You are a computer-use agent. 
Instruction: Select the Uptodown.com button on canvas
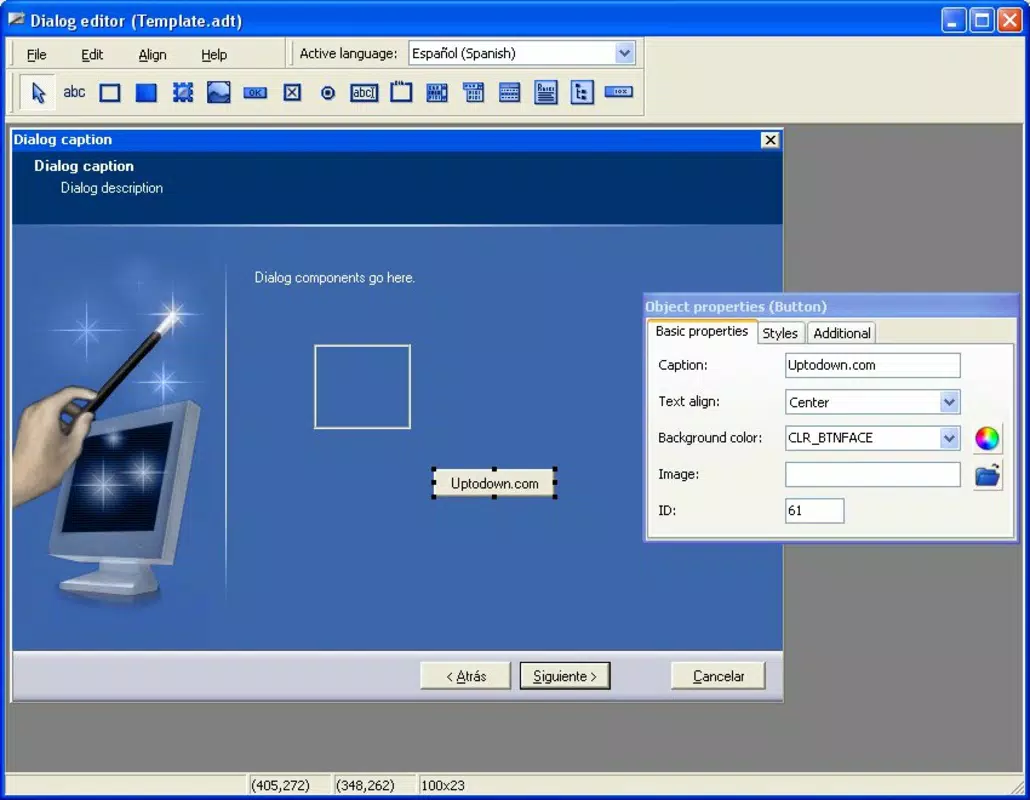pos(495,483)
